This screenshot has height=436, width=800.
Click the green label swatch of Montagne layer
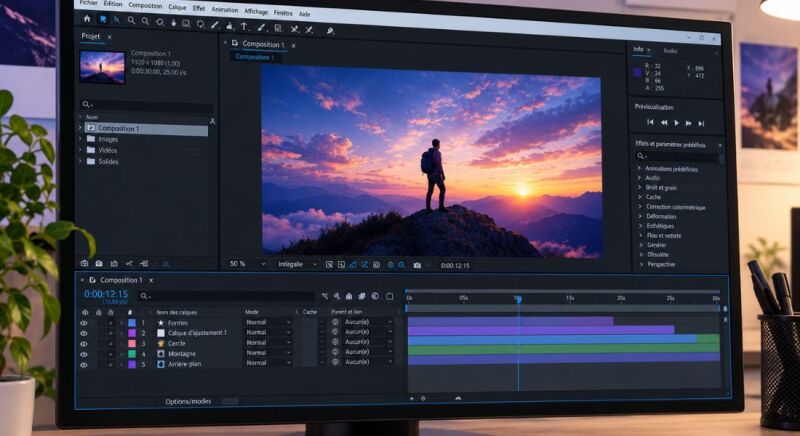(132, 354)
